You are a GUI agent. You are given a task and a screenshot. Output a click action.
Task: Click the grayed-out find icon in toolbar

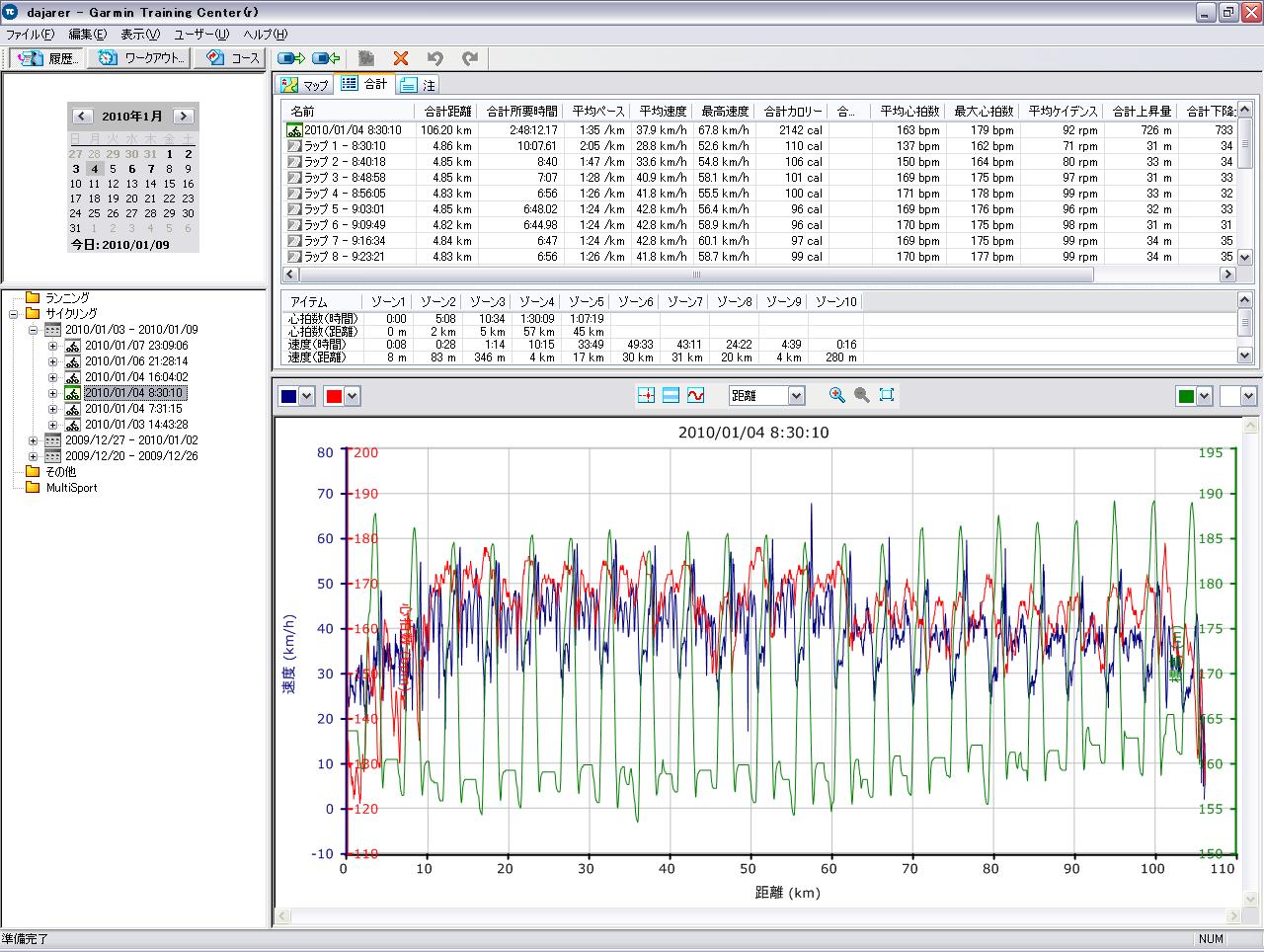(365, 58)
